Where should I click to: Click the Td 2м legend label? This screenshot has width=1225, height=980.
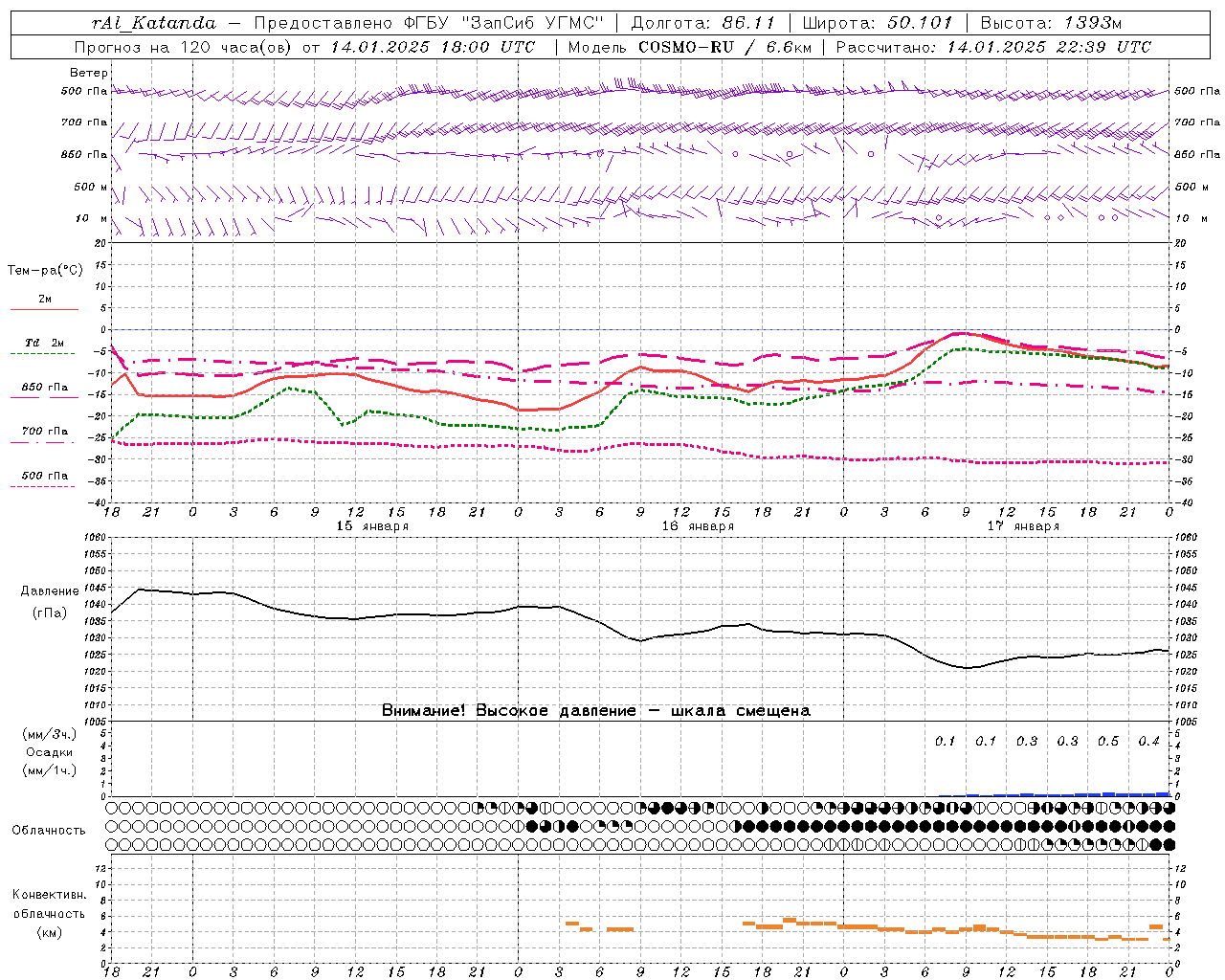[x=45, y=343]
